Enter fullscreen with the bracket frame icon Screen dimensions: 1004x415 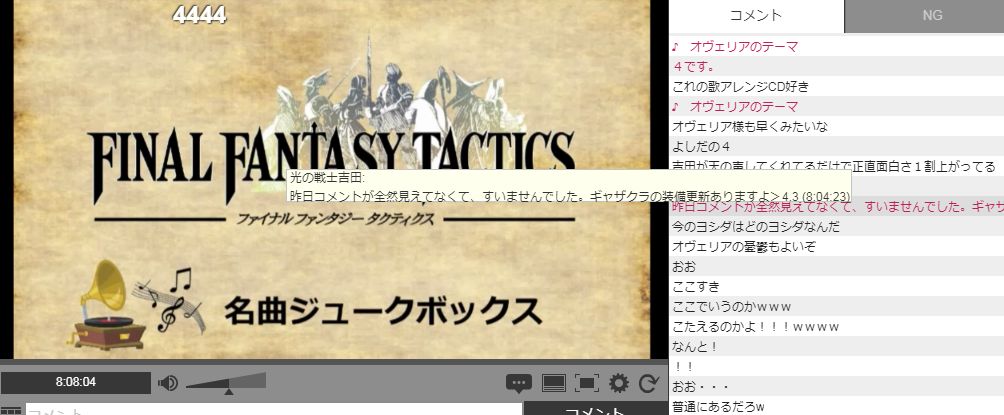pos(587,383)
